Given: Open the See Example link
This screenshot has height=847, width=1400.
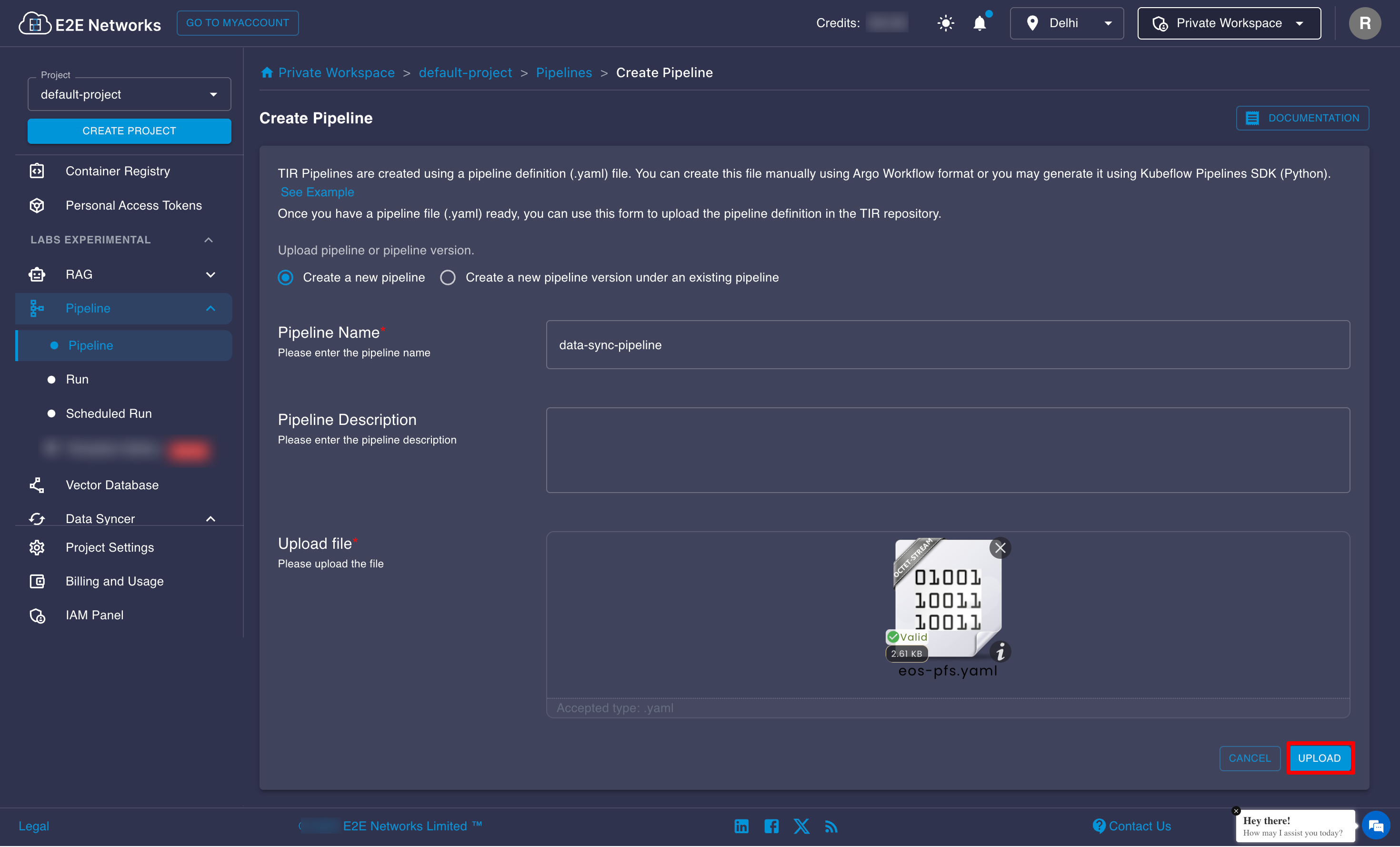Looking at the screenshot, I should pyautogui.click(x=317, y=192).
